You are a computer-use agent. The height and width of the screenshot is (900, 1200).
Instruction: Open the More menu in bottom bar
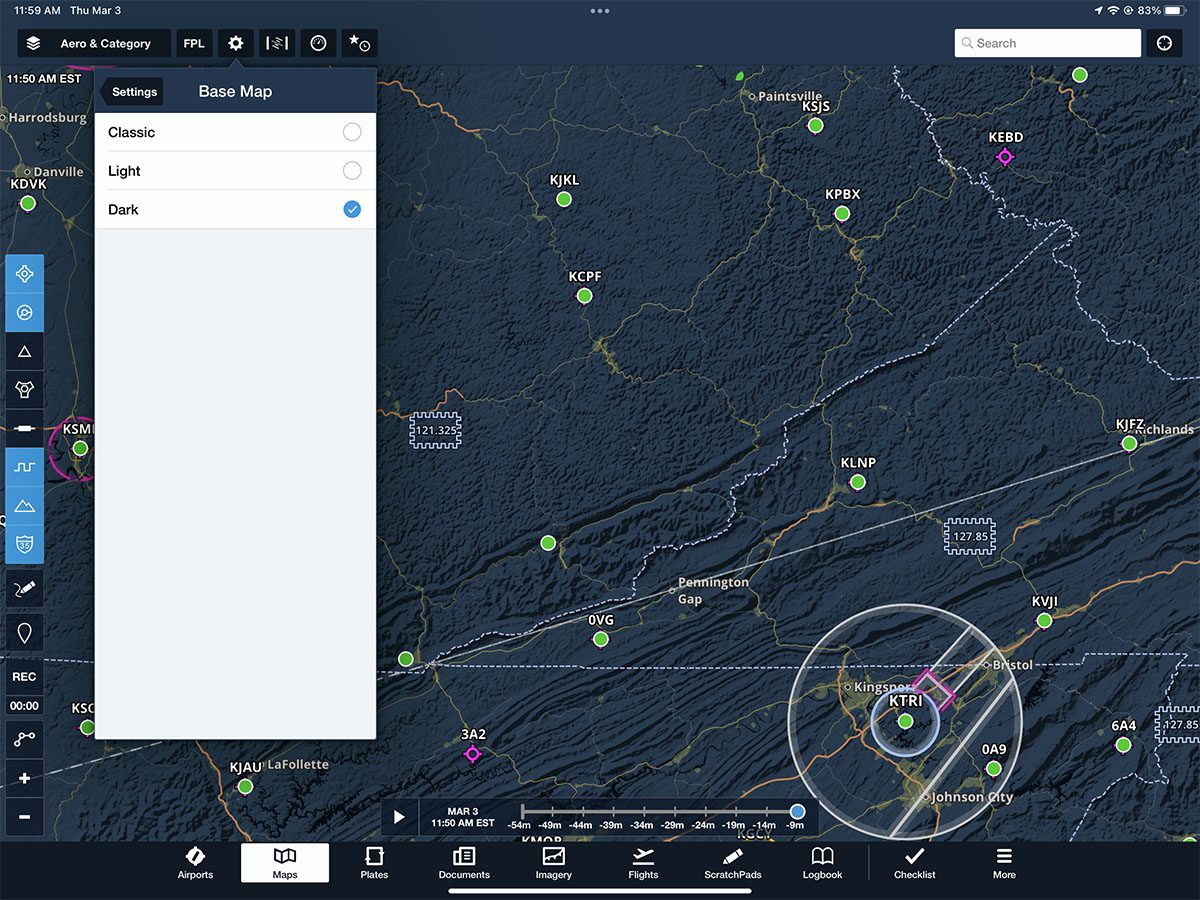click(1004, 863)
